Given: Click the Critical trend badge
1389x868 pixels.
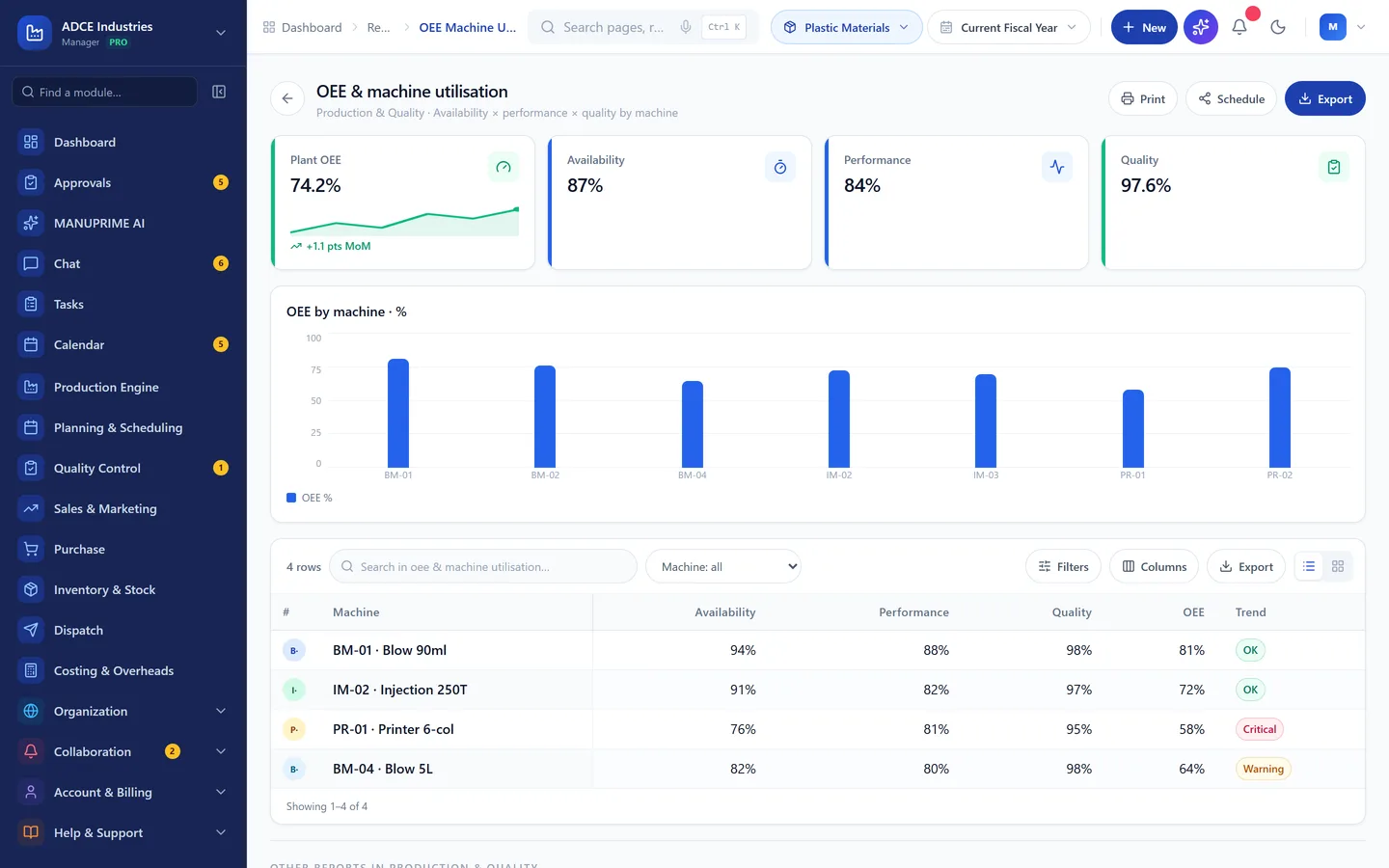Looking at the screenshot, I should tap(1259, 729).
